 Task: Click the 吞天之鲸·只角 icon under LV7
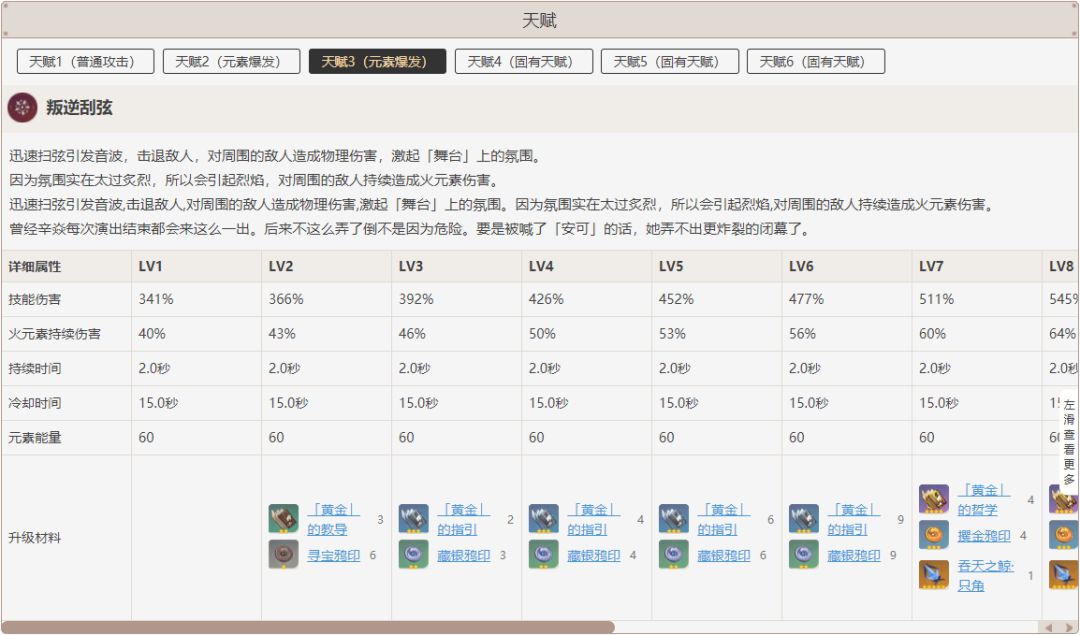point(934,575)
